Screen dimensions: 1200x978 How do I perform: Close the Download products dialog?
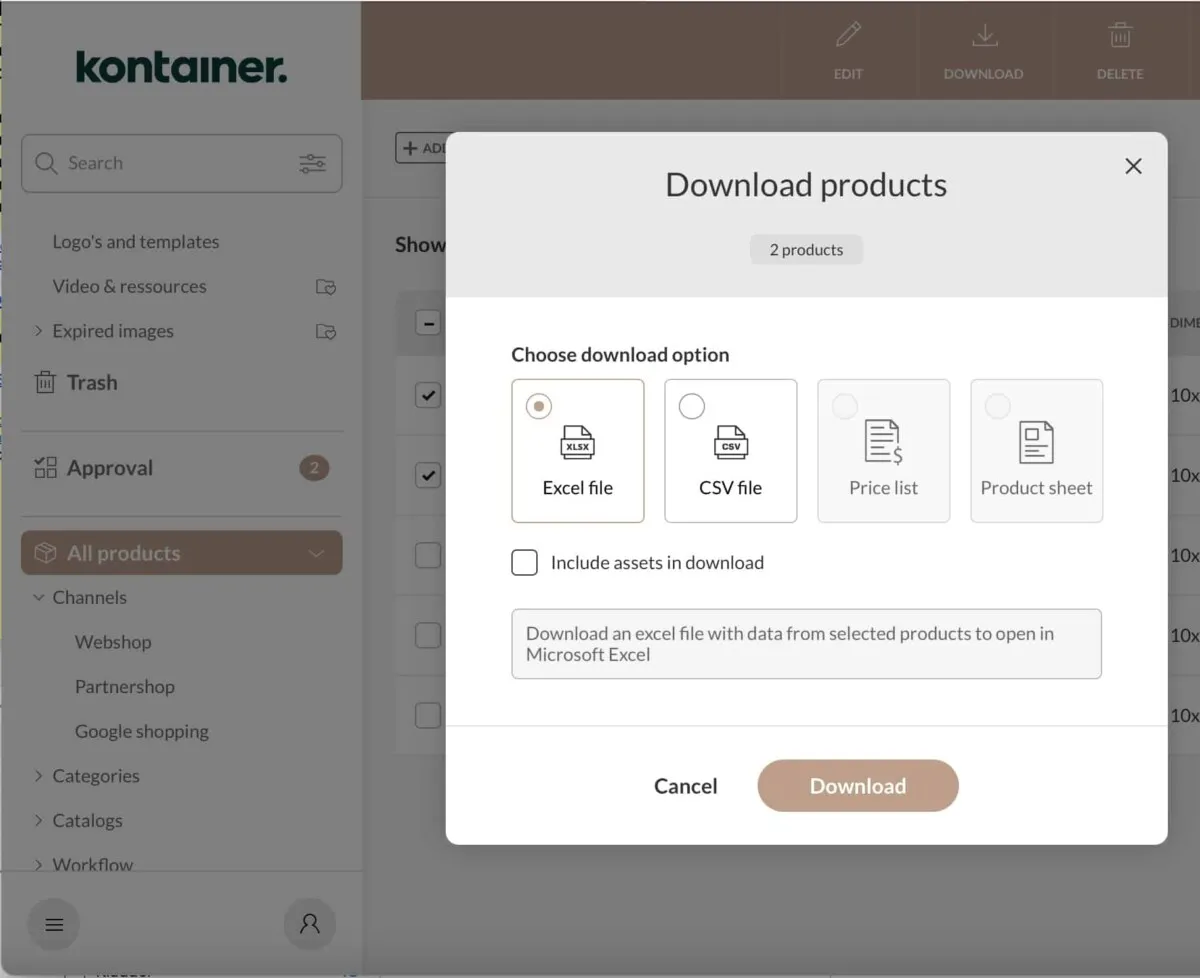(x=1133, y=166)
